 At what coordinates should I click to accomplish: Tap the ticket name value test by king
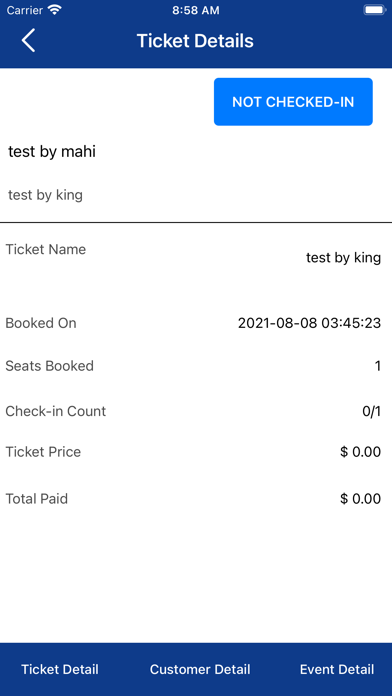[x=343, y=258]
